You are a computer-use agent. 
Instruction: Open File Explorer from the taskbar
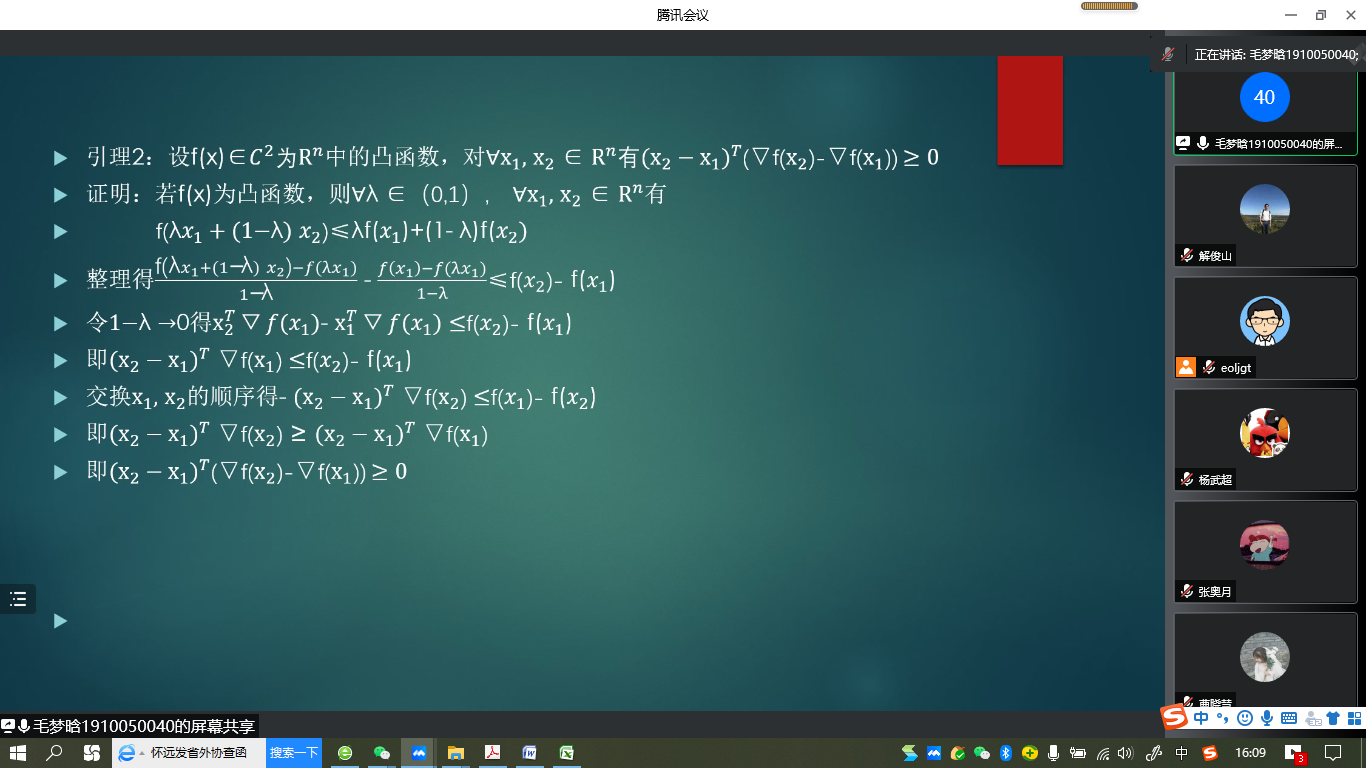(455, 753)
